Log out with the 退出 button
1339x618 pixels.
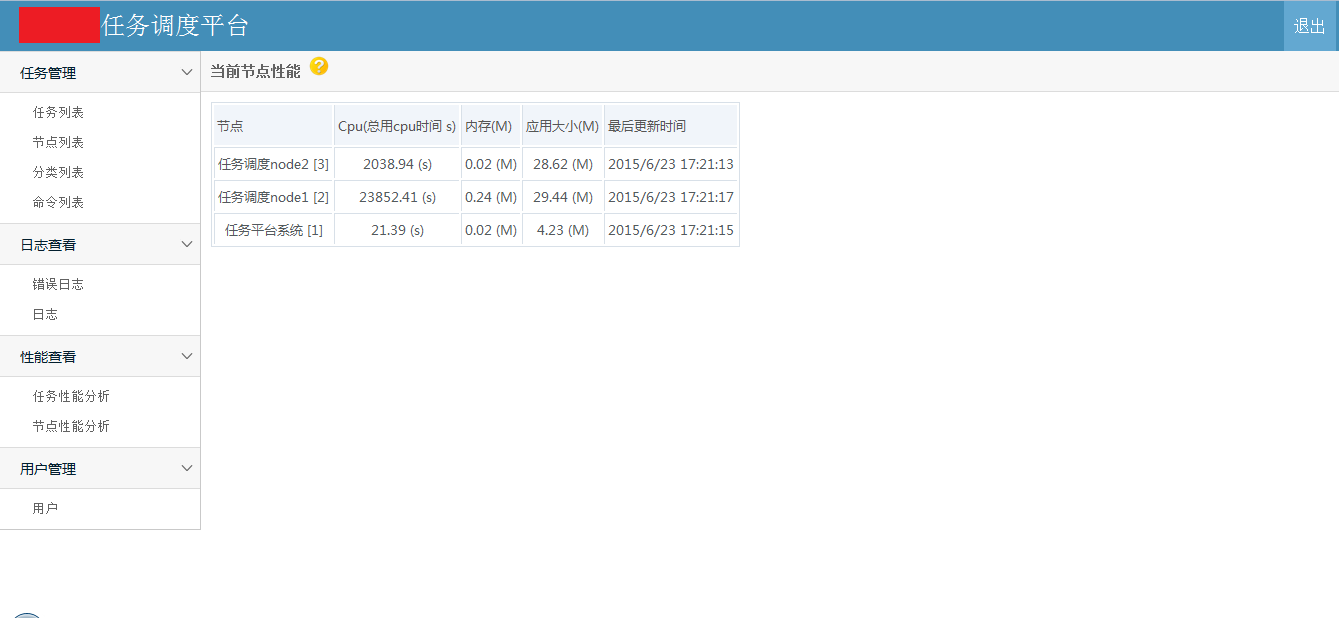coord(1309,26)
